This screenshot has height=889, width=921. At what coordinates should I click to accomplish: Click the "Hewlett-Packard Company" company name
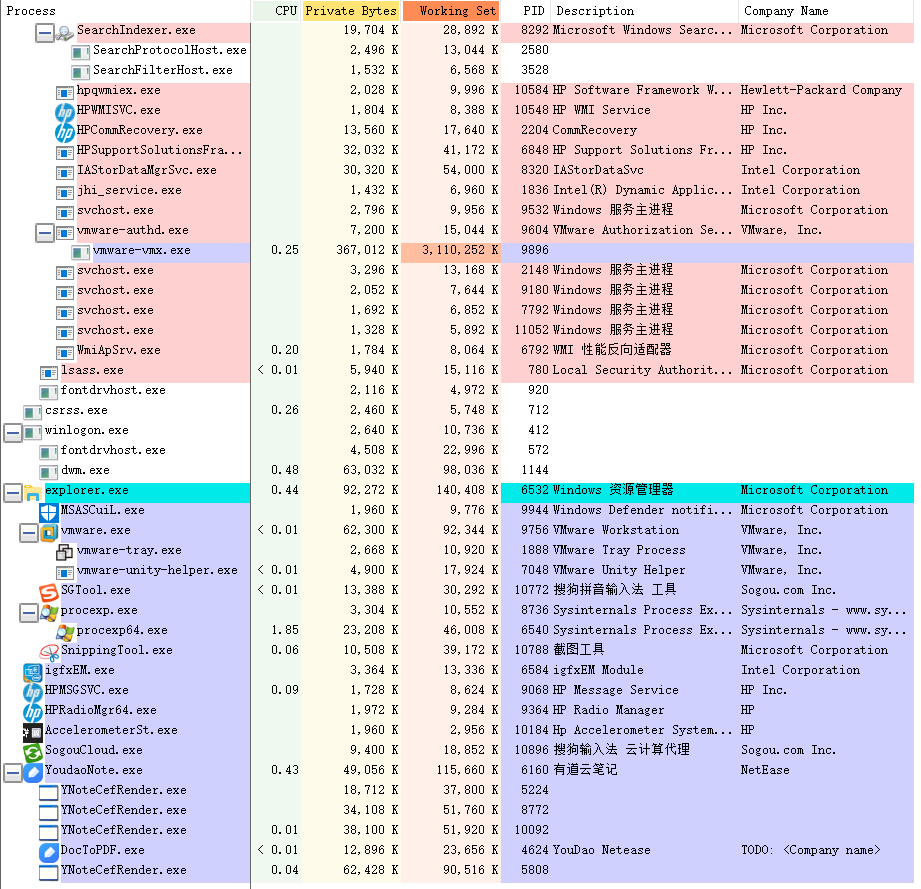821,90
